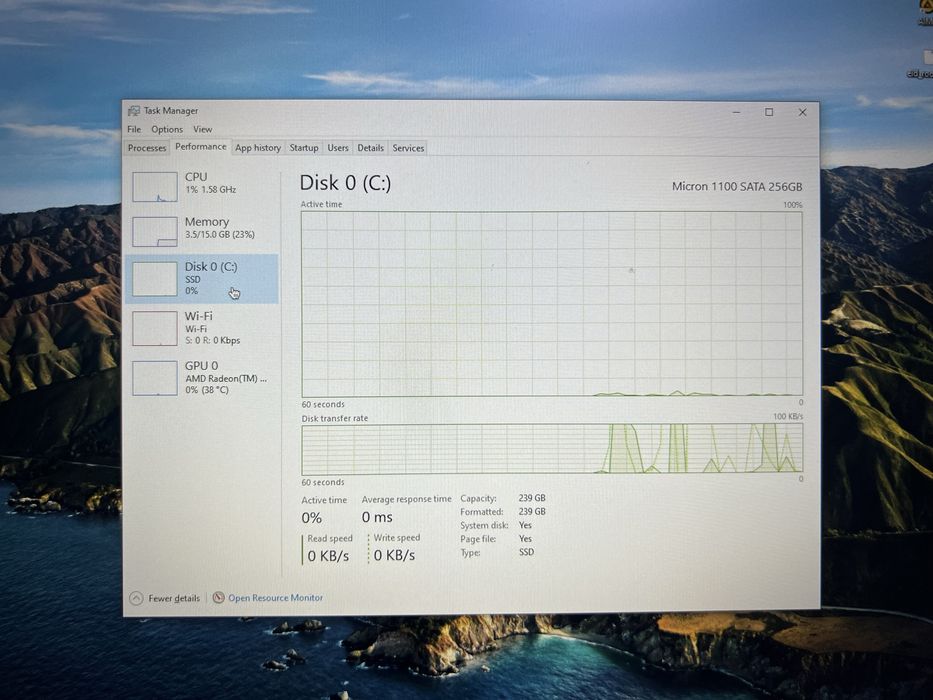Switch to the Processes tab
The height and width of the screenshot is (700, 933).
(x=147, y=148)
